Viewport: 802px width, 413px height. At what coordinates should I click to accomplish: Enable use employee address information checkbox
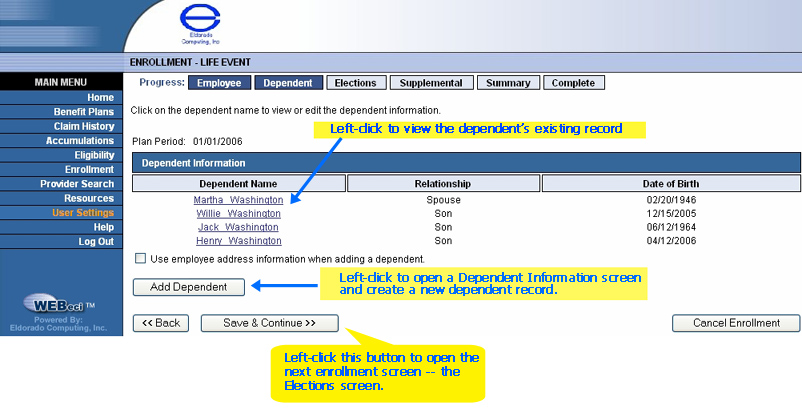tap(140, 259)
